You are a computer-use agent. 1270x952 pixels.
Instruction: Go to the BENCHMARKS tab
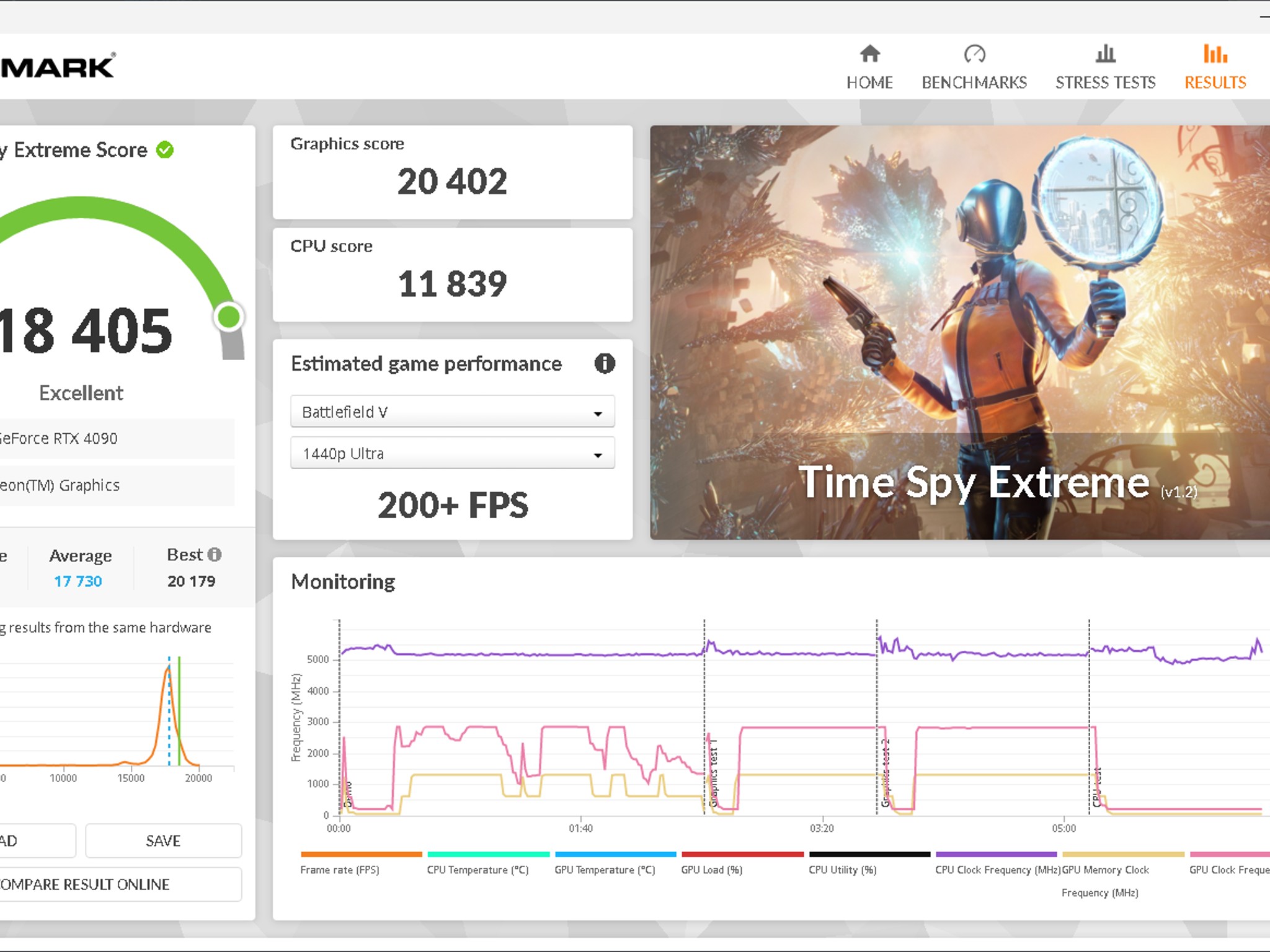[974, 67]
